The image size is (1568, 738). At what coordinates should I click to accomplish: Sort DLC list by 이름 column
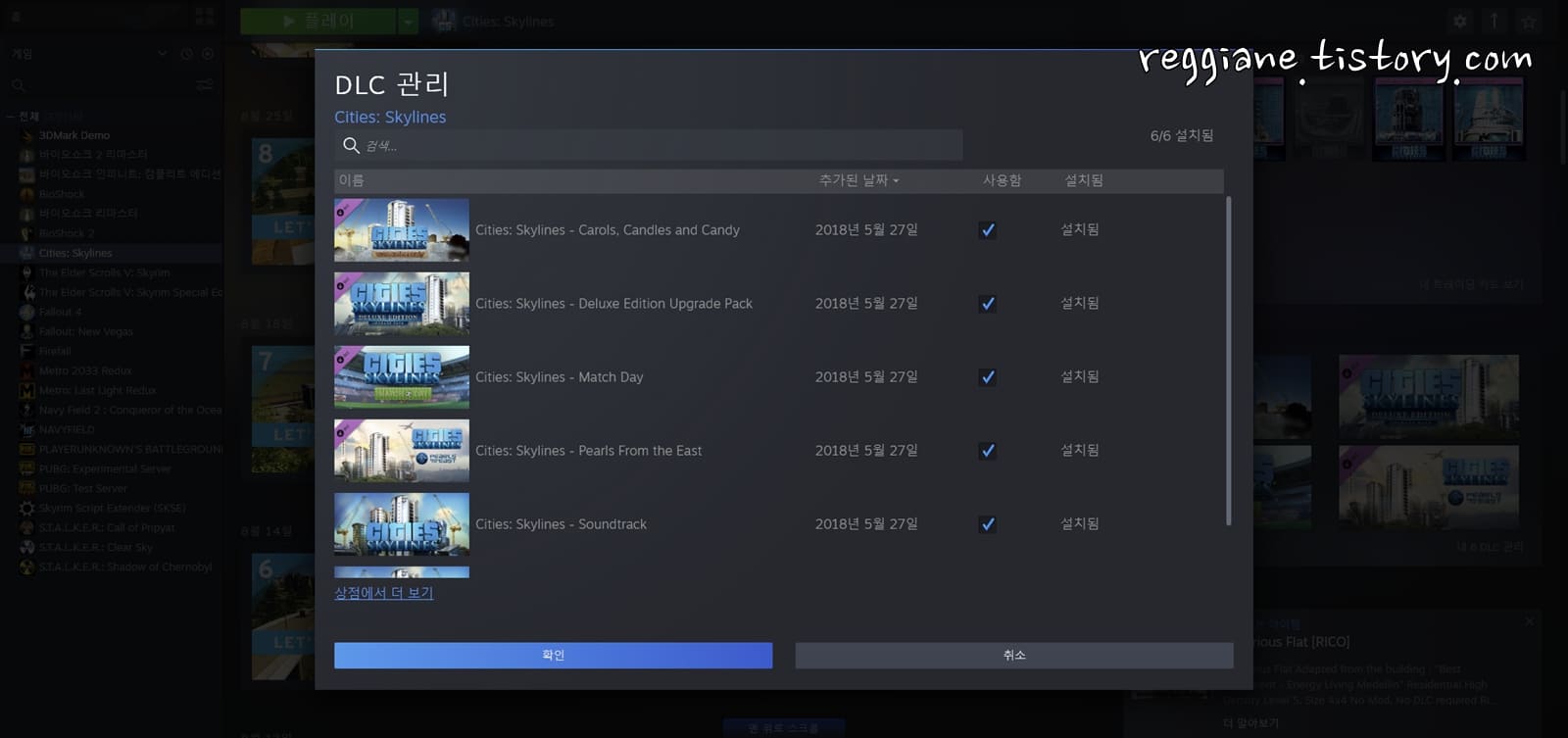tap(352, 180)
